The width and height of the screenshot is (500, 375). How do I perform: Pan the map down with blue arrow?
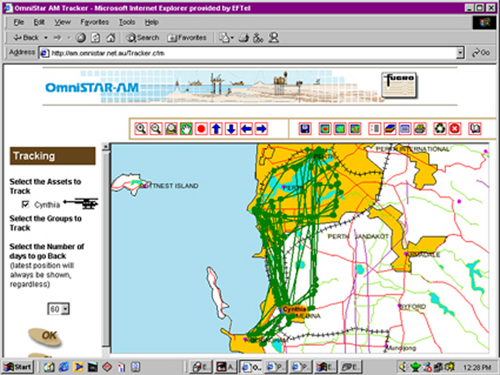coord(231,129)
